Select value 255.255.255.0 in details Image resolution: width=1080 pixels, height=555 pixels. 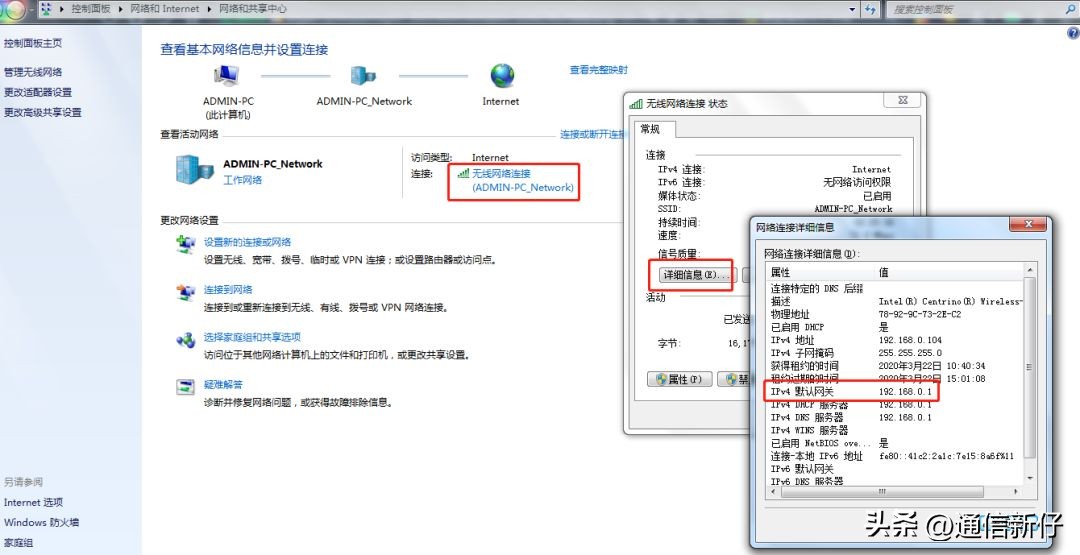point(910,353)
